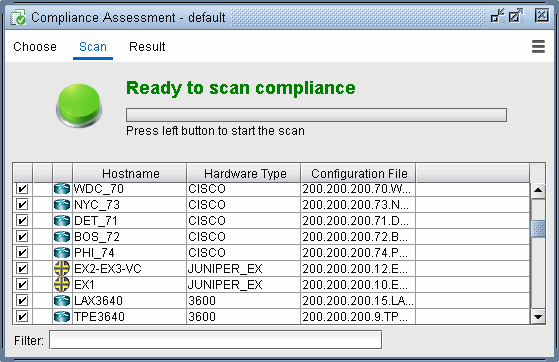Open the Result tab

147,47
